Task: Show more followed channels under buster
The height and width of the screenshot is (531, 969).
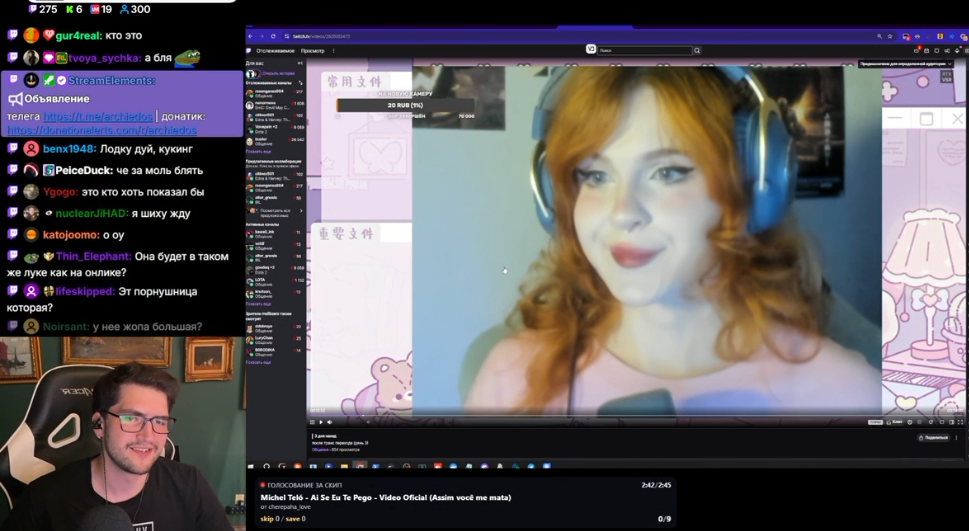Action: coord(258,151)
